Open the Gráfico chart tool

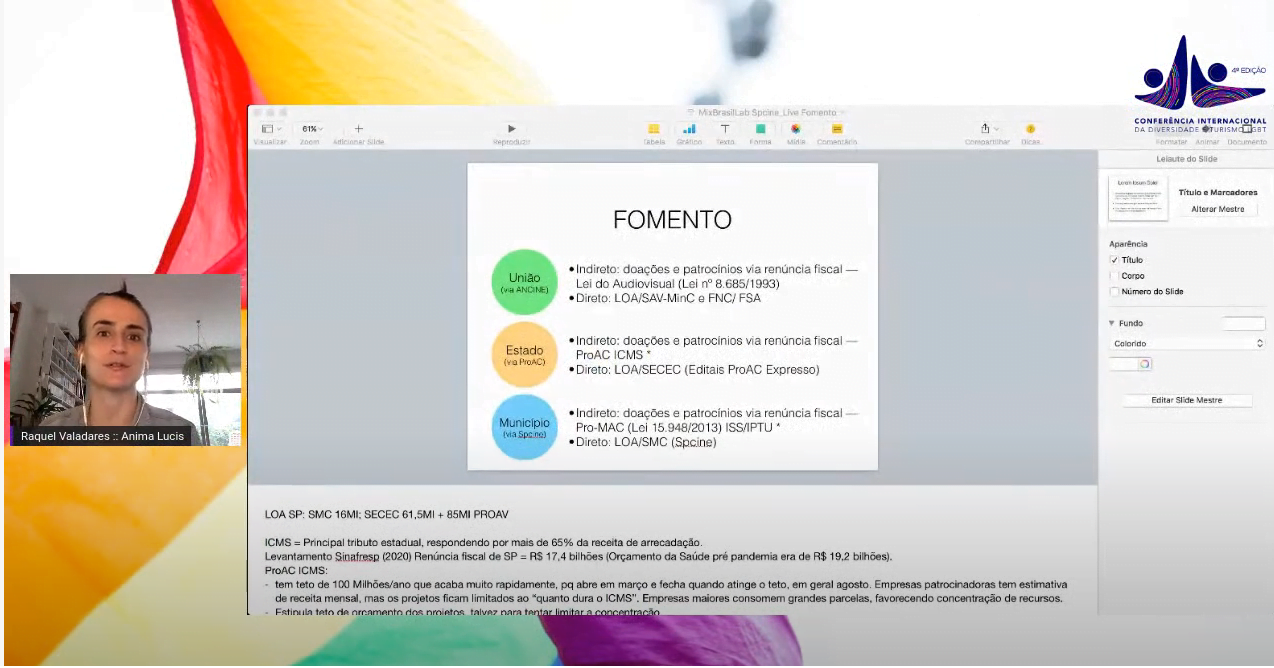tap(689, 129)
